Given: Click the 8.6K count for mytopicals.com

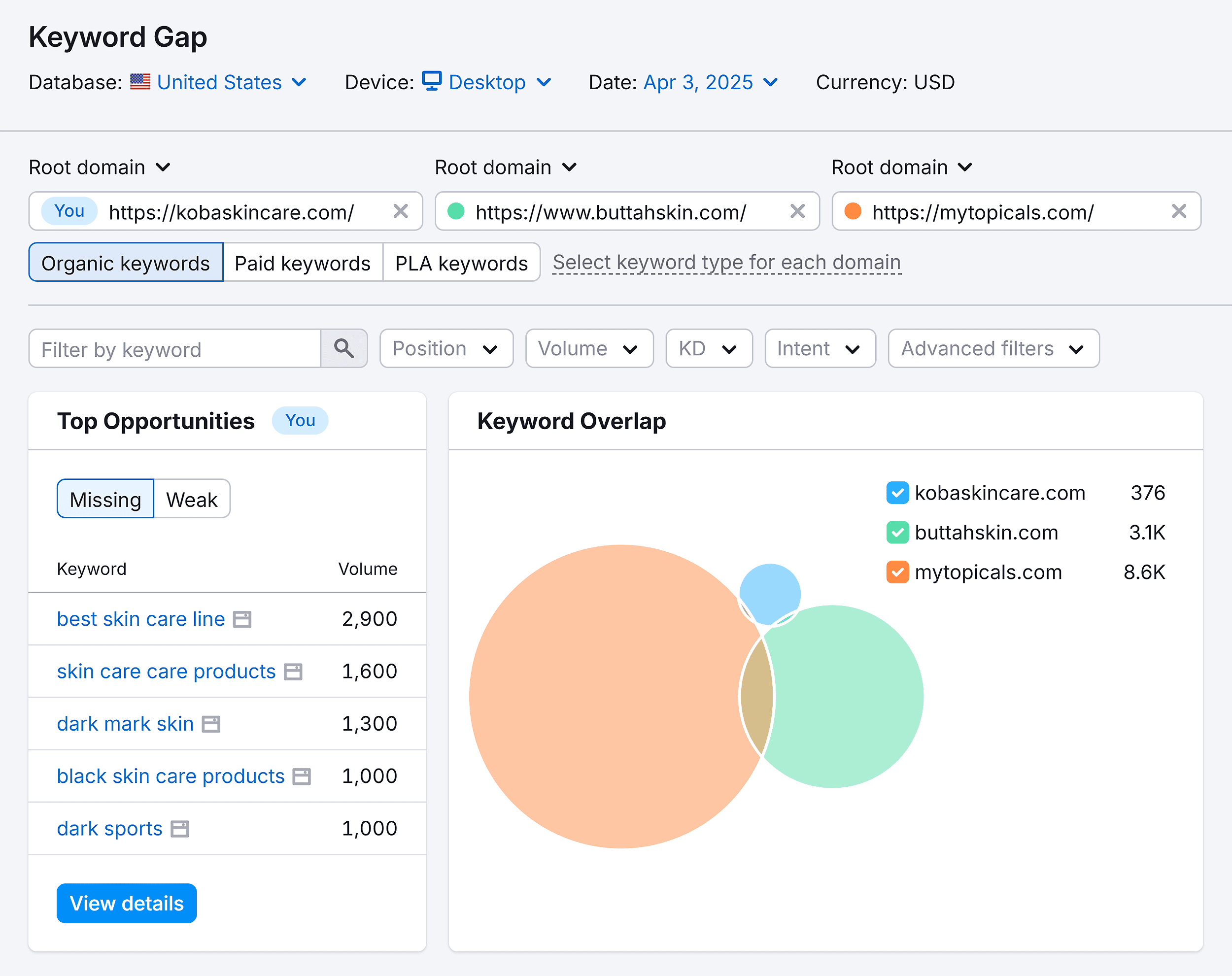Looking at the screenshot, I should pyautogui.click(x=1144, y=572).
